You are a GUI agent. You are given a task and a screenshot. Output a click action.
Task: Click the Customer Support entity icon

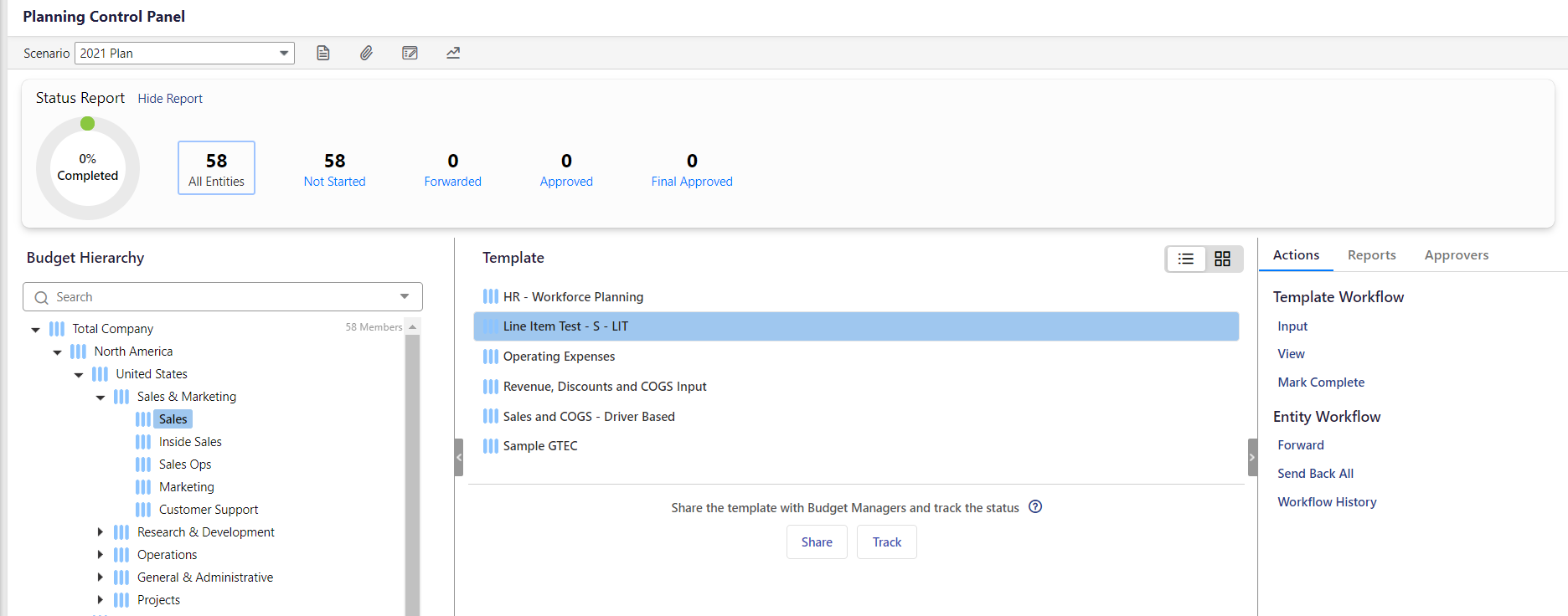tap(143, 510)
